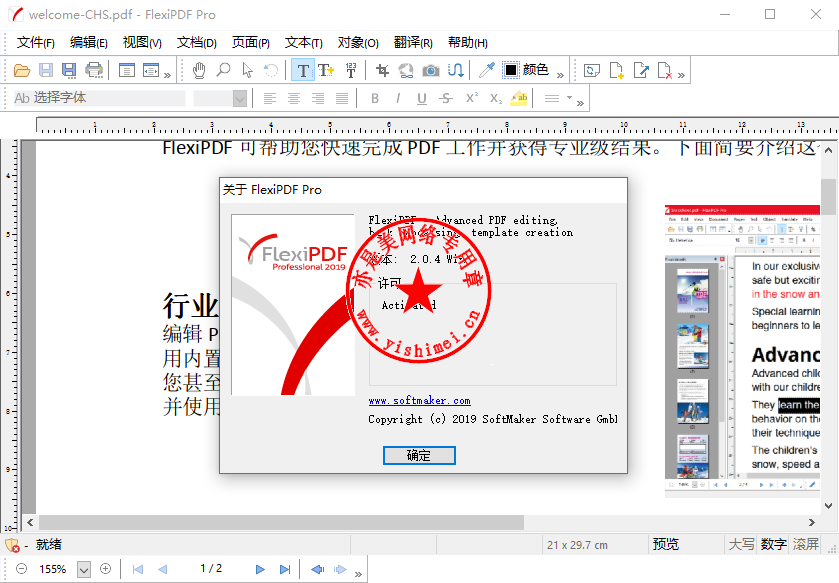The width and height of the screenshot is (839, 583).
Task: Open the www.softmaker.com link
Action: [420, 401]
